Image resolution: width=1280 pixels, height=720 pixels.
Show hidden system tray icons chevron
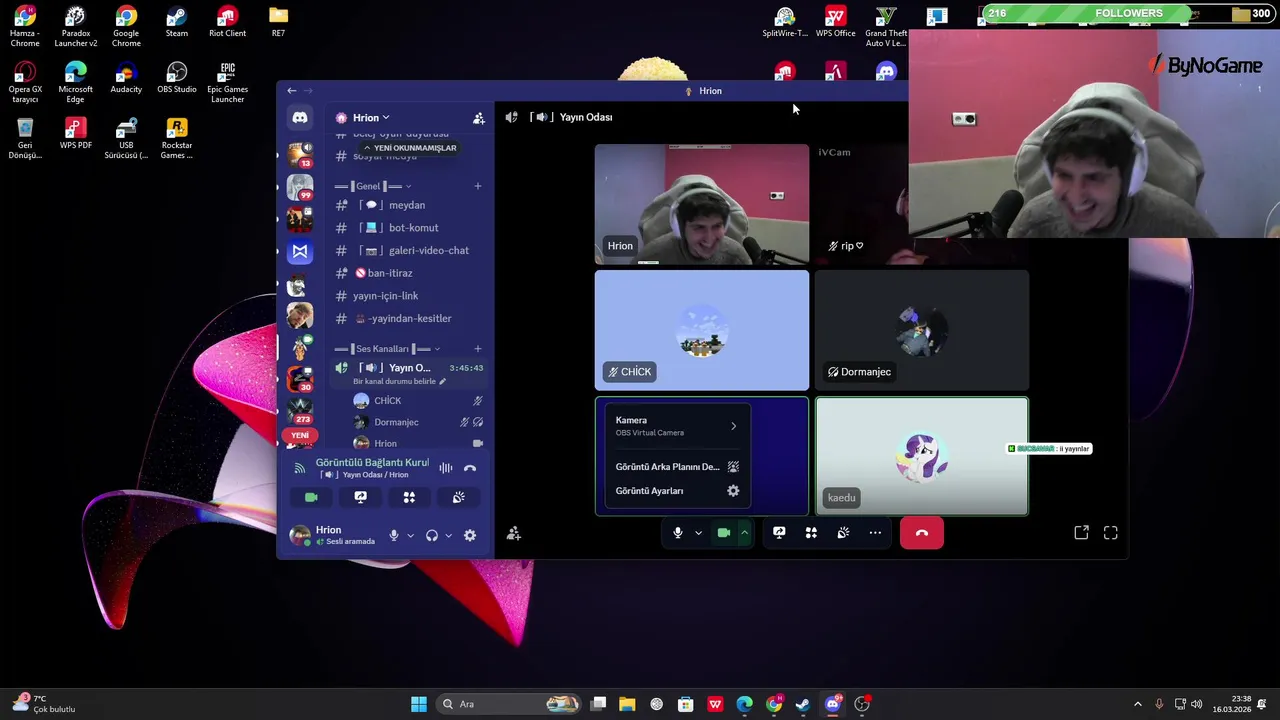1137,704
